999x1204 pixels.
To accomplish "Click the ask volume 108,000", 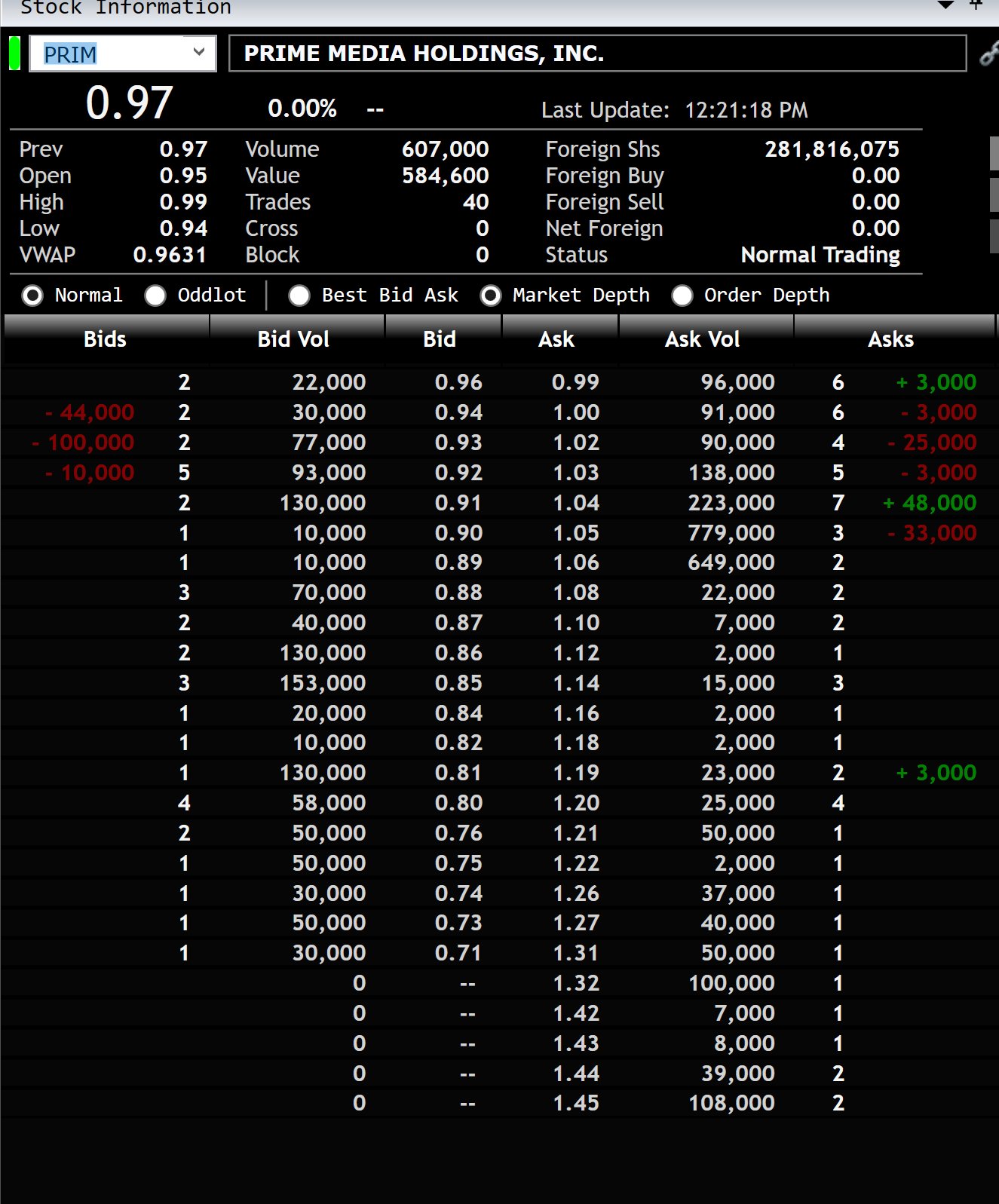I will tap(731, 1103).
